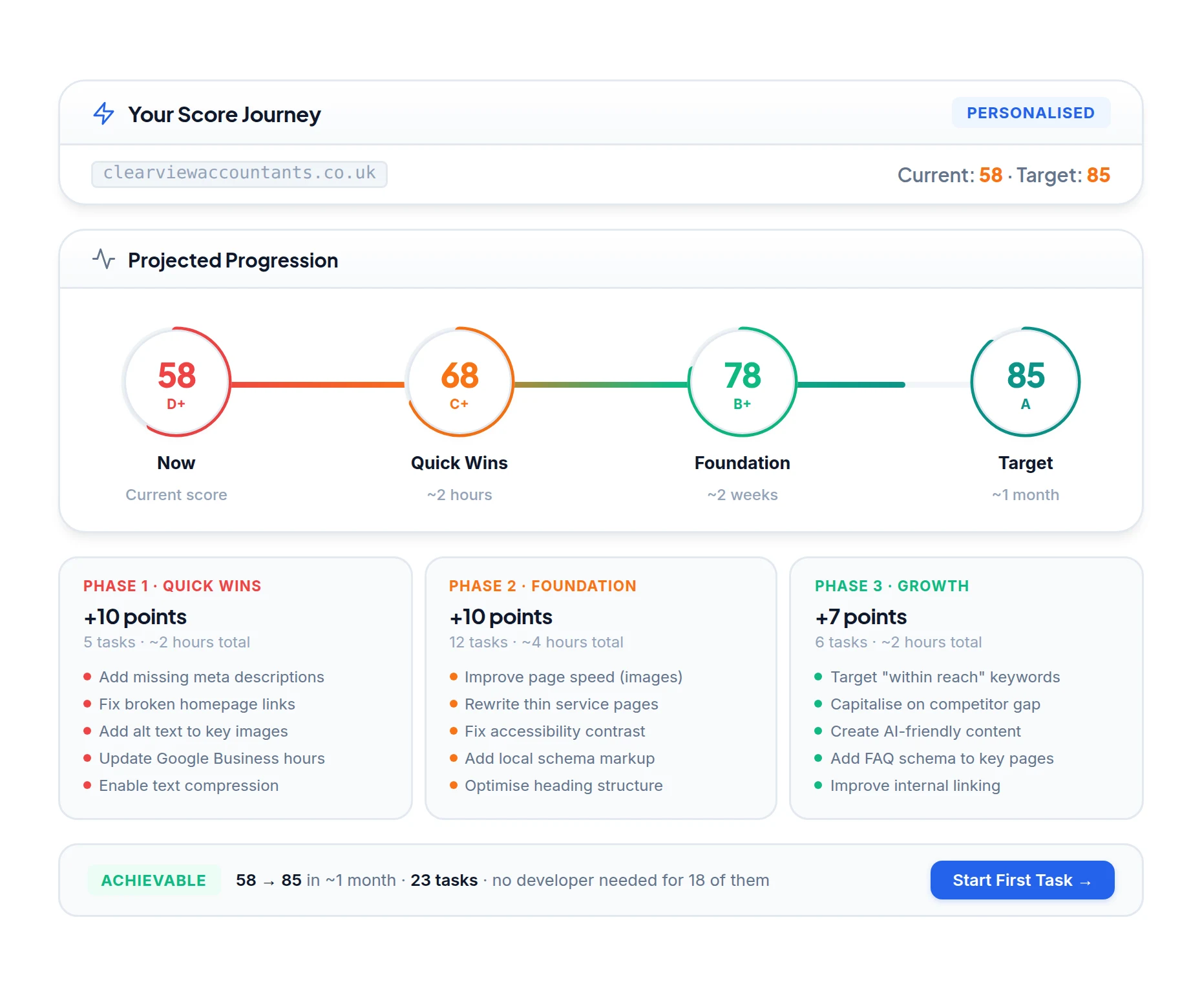This screenshot has height=1008, width=1202.
Task: Click the '+7 points' heading
Action: point(861,616)
